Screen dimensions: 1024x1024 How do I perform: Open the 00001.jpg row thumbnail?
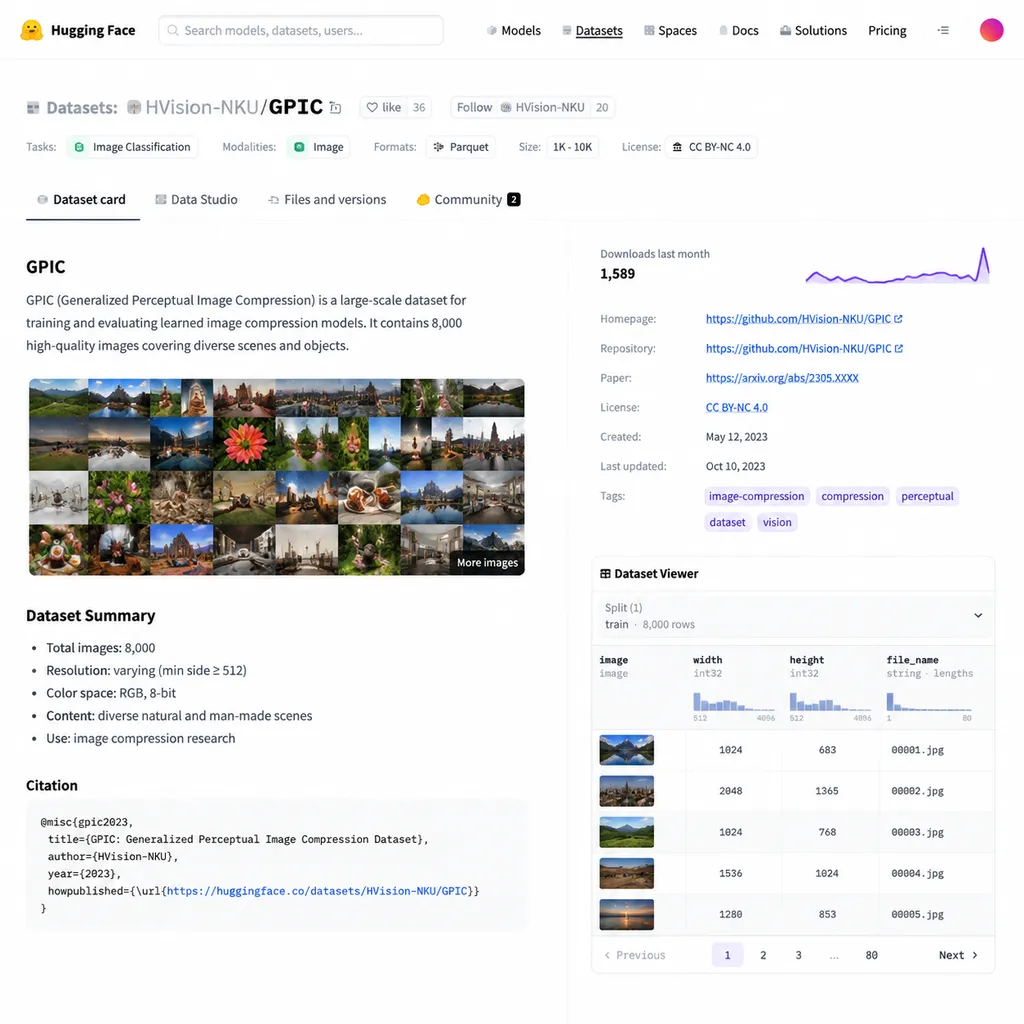coord(626,750)
